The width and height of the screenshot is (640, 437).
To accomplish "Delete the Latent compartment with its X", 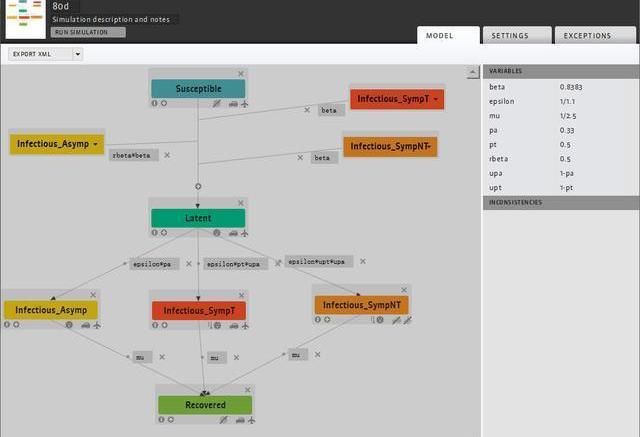I will pyautogui.click(x=240, y=202).
